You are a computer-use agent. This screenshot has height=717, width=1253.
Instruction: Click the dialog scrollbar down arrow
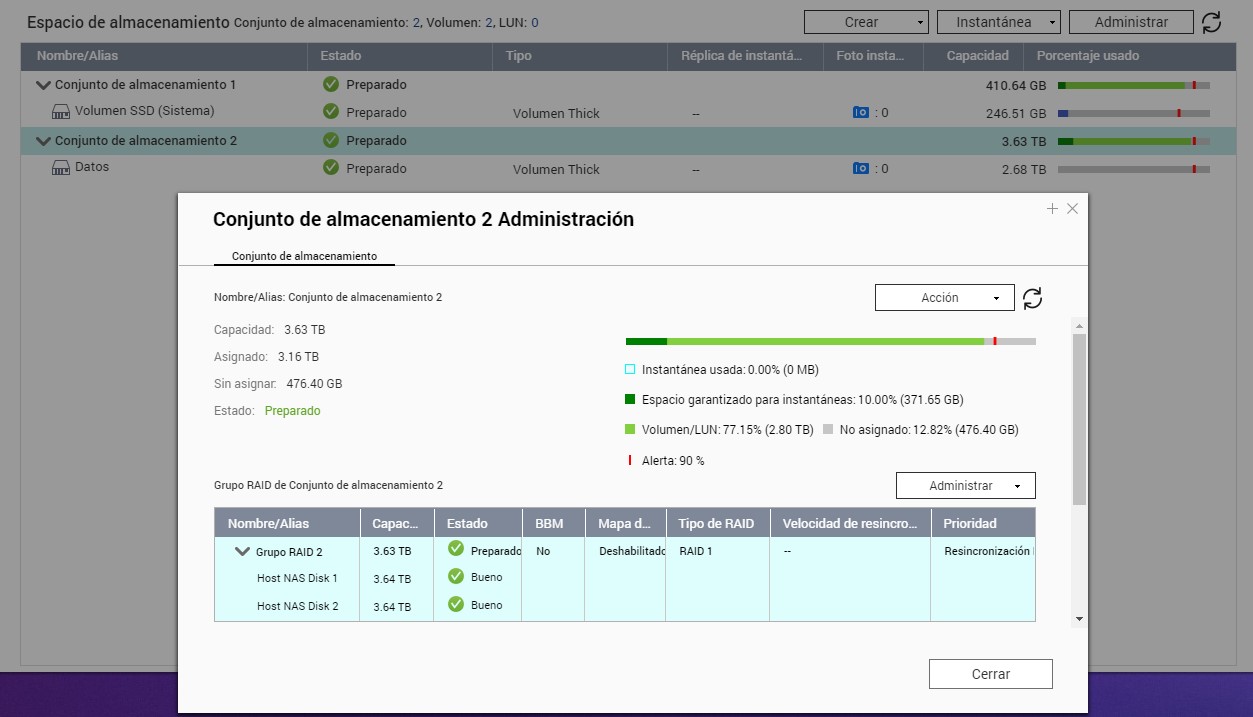1079,619
